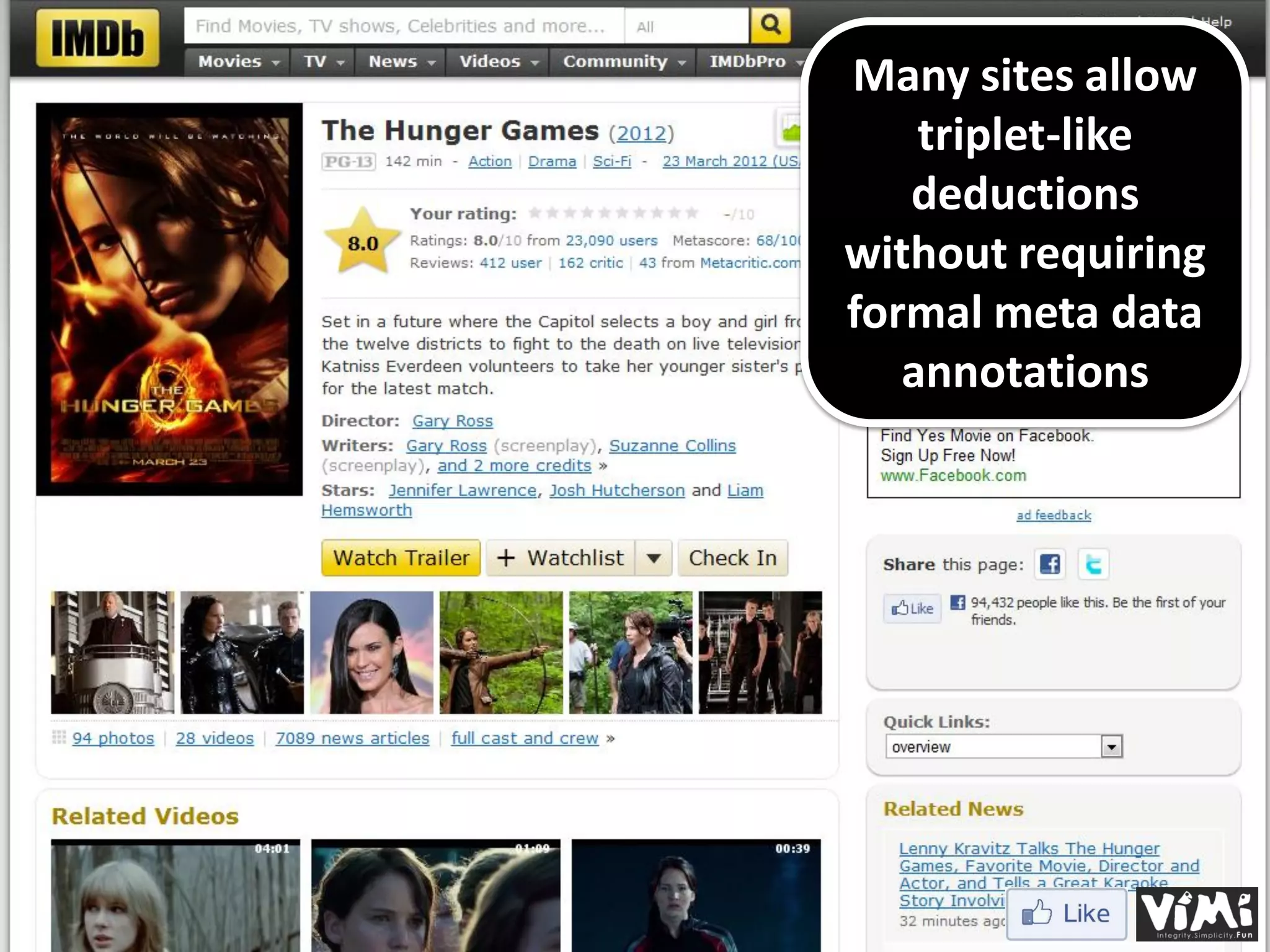Click the photos grid icon beside 94 photos
This screenshot has height=952, width=1270.
pos(59,738)
